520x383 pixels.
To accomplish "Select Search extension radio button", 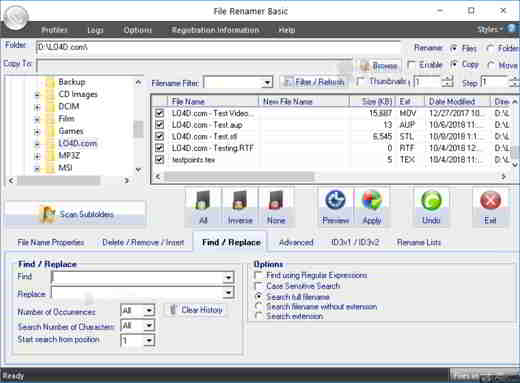I will 258,316.
